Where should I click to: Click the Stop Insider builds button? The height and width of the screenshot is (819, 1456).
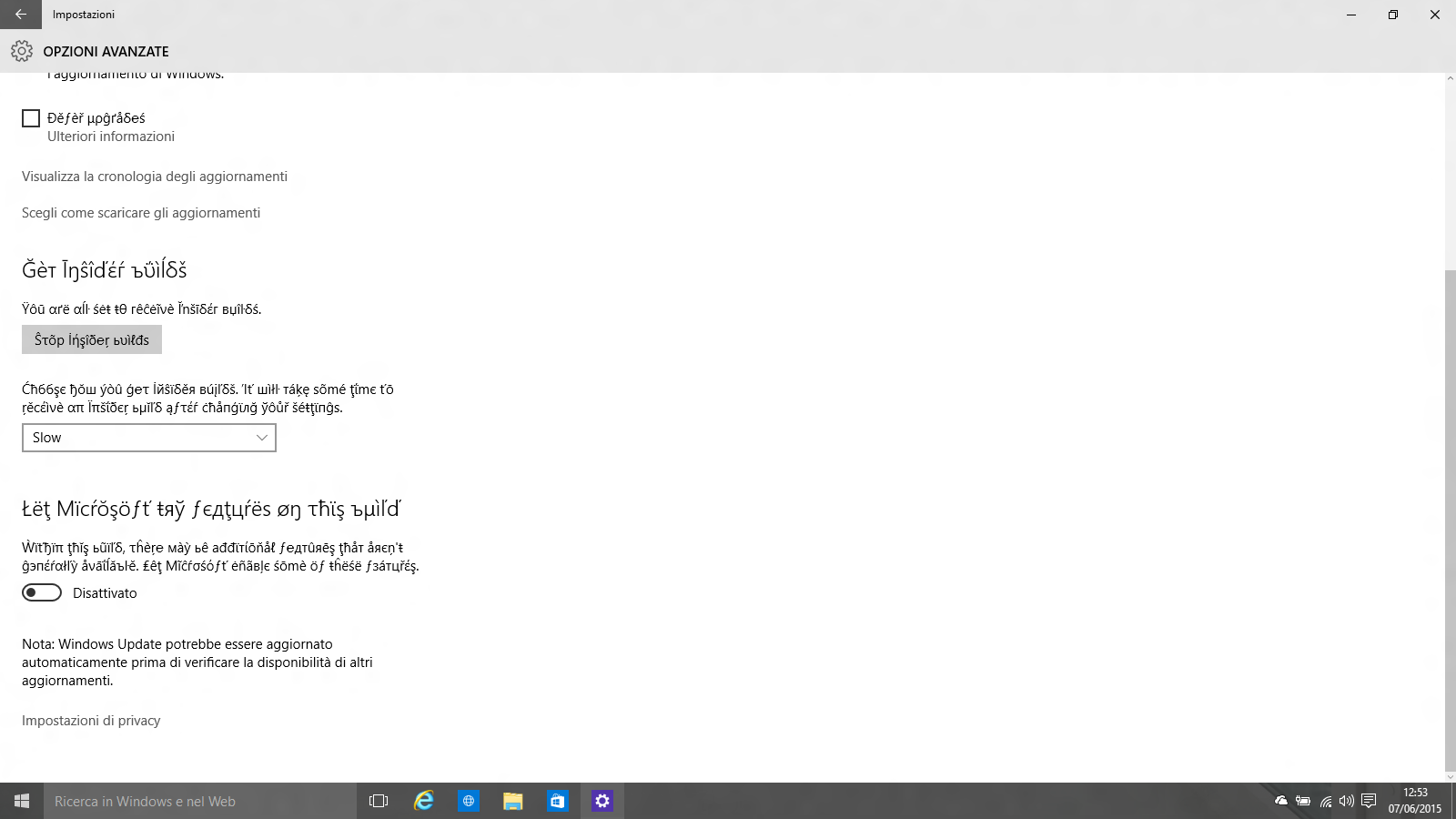coord(92,339)
